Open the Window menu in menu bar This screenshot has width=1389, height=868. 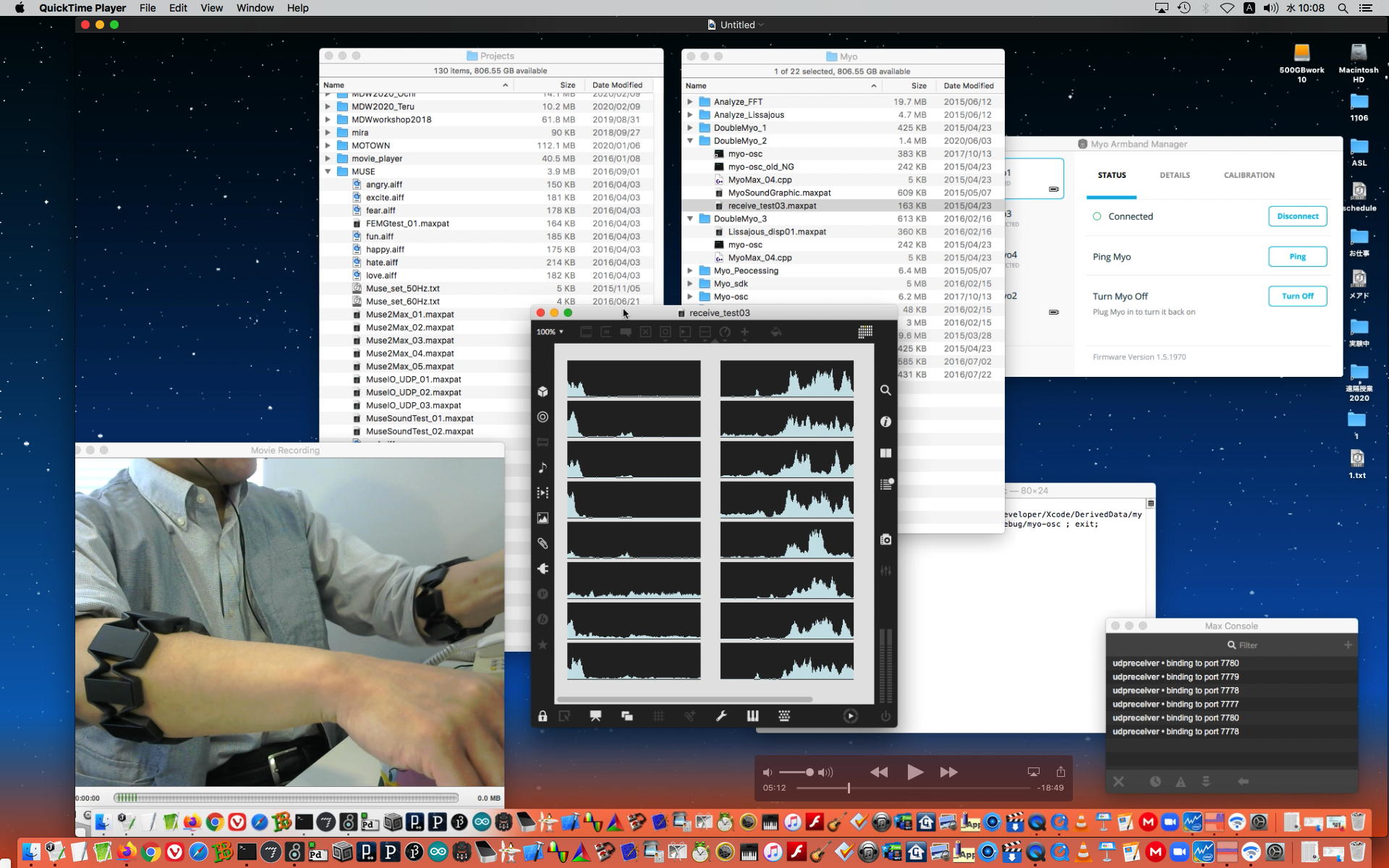(x=255, y=8)
